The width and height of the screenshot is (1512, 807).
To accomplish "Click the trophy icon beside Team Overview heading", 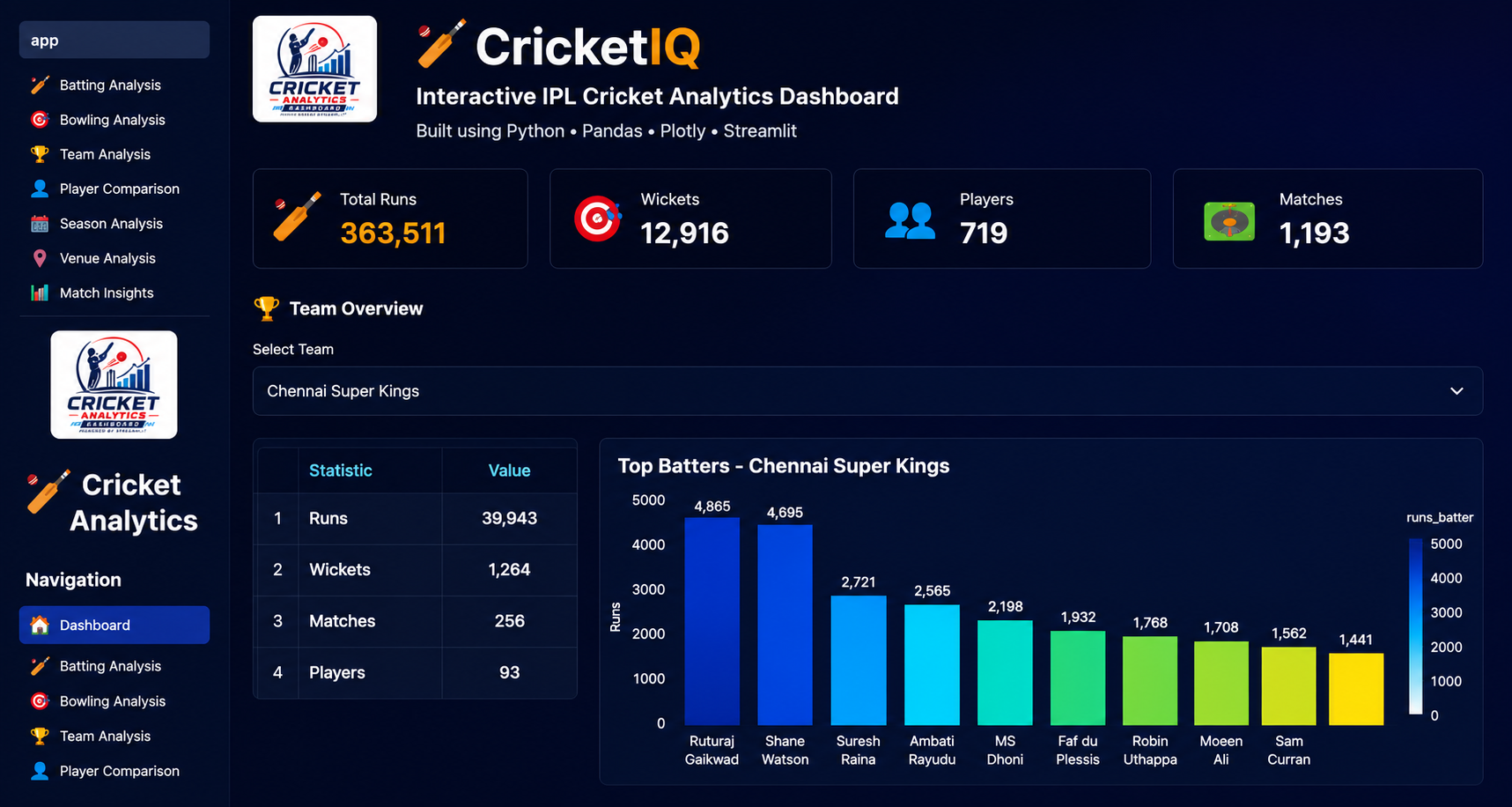I will (x=266, y=308).
